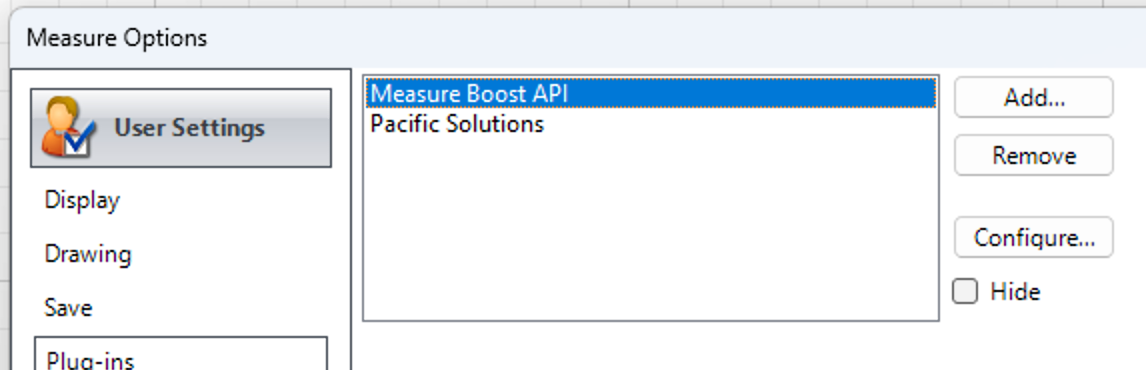The width and height of the screenshot is (1146, 370).
Task: Click the Hide checkbox label text
Action: pyautogui.click(x=1015, y=292)
